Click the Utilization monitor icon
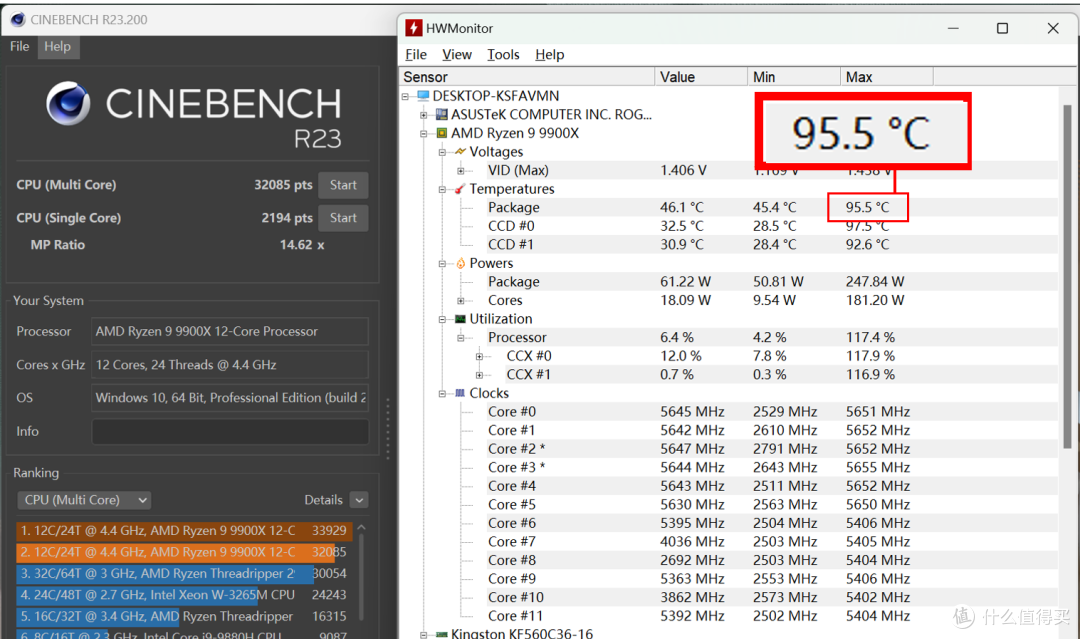 [x=460, y=319]
